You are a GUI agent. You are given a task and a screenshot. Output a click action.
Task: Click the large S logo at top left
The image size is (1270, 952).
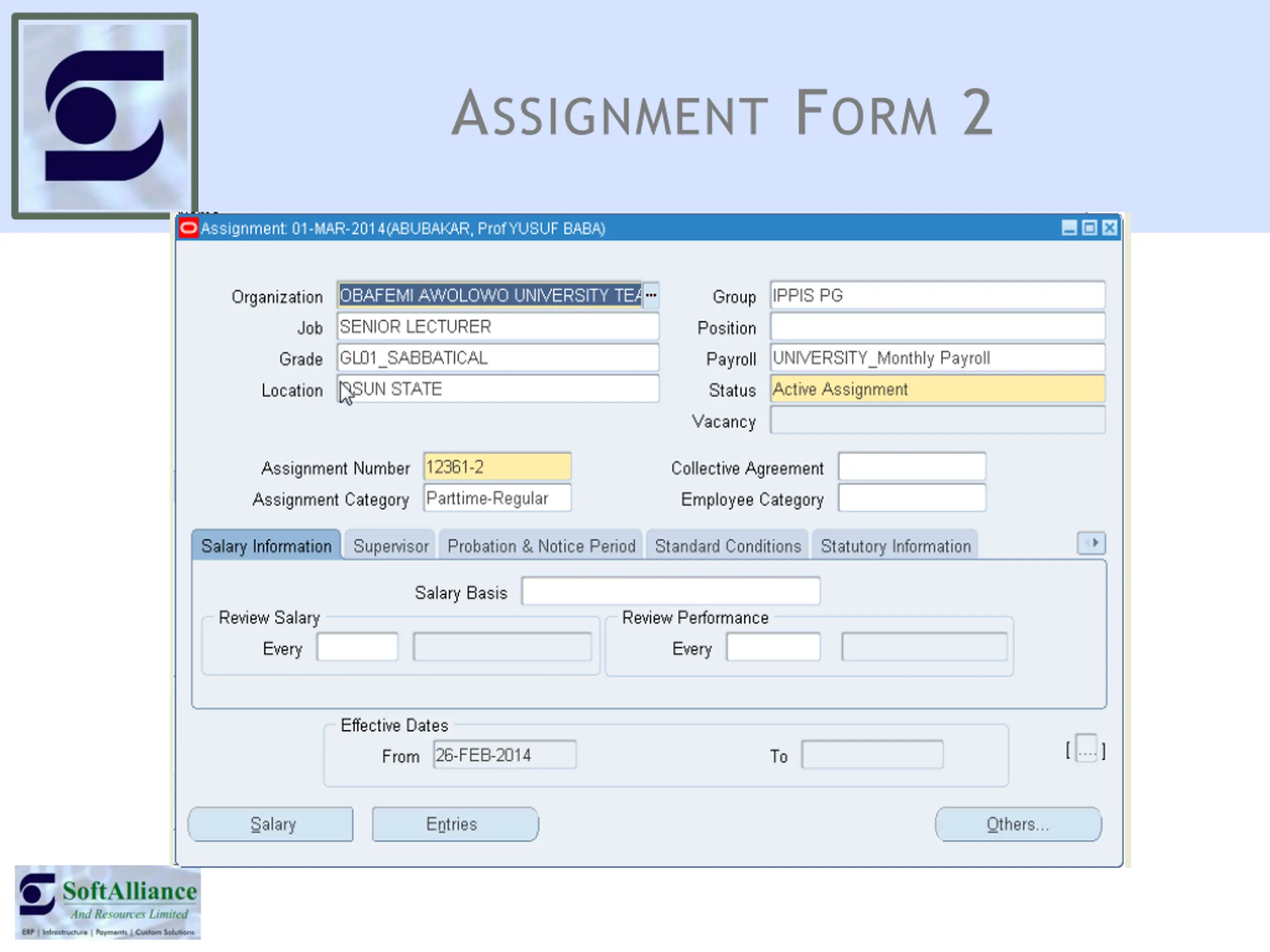pyautogui.click(x=105, y=116)
